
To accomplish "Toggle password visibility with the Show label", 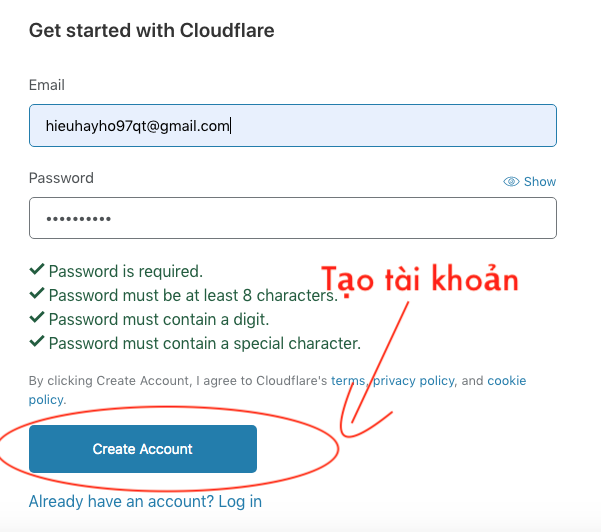I will pyautogui.click(x=540, y=182).
